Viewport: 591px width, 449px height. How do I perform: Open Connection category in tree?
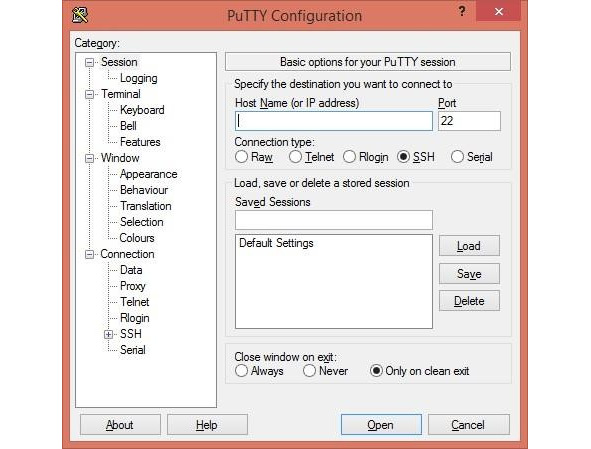pos(127,254)
